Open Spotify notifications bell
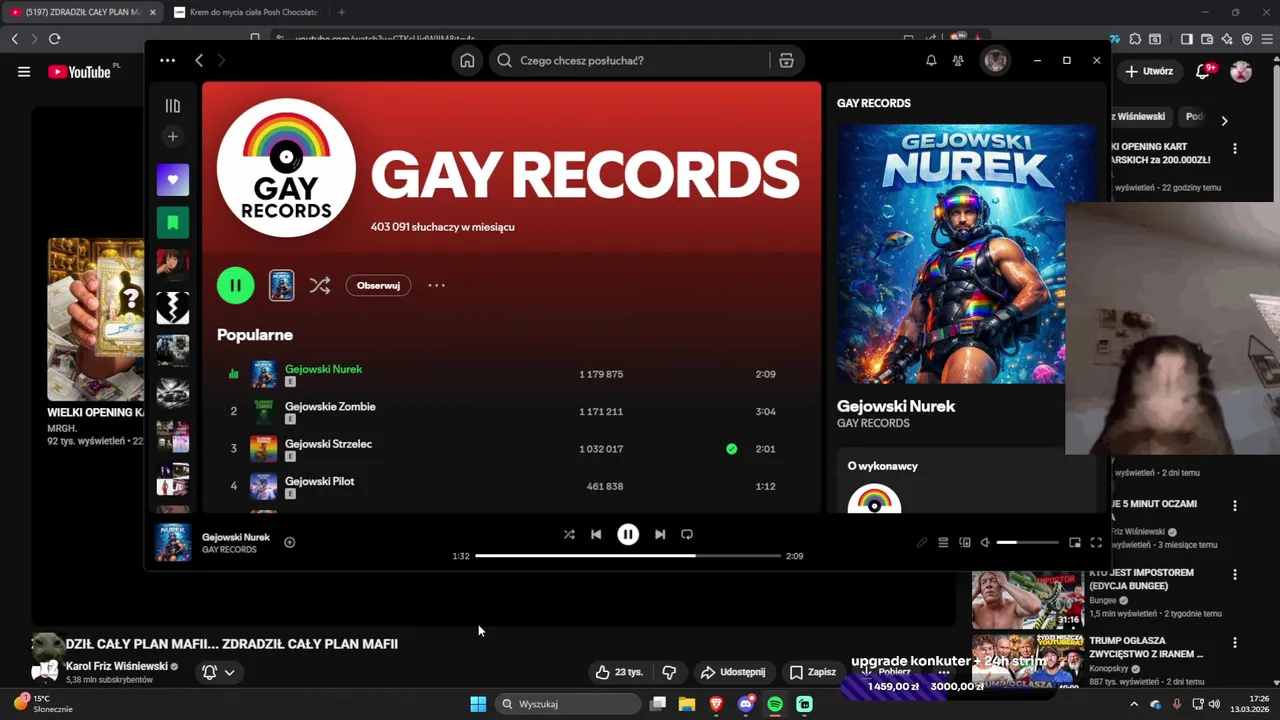Image resolution: width=1280 pixels, height=720 pixels. [x=931, y=60]
